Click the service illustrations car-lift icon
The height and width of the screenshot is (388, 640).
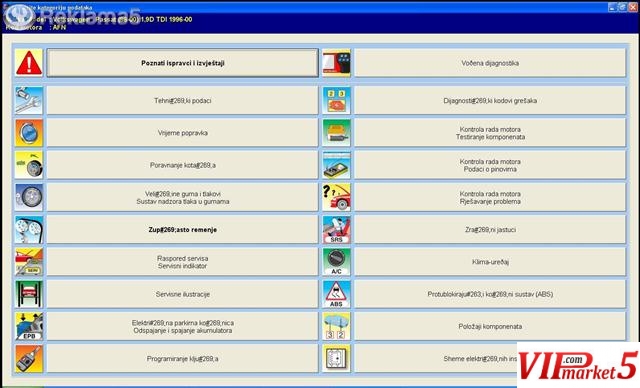click(x=29, y=294)
